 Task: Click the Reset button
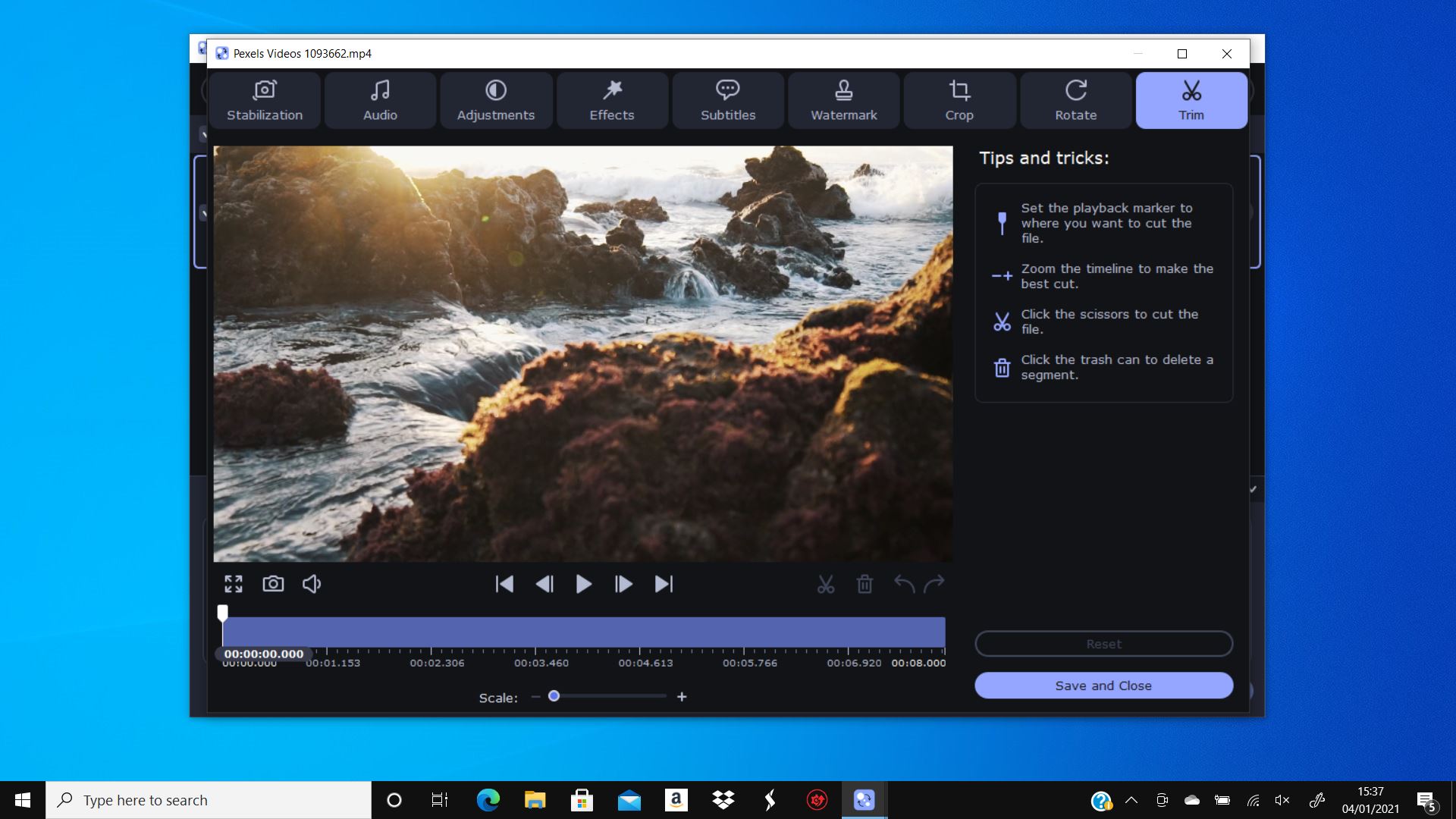(1103, 643)
